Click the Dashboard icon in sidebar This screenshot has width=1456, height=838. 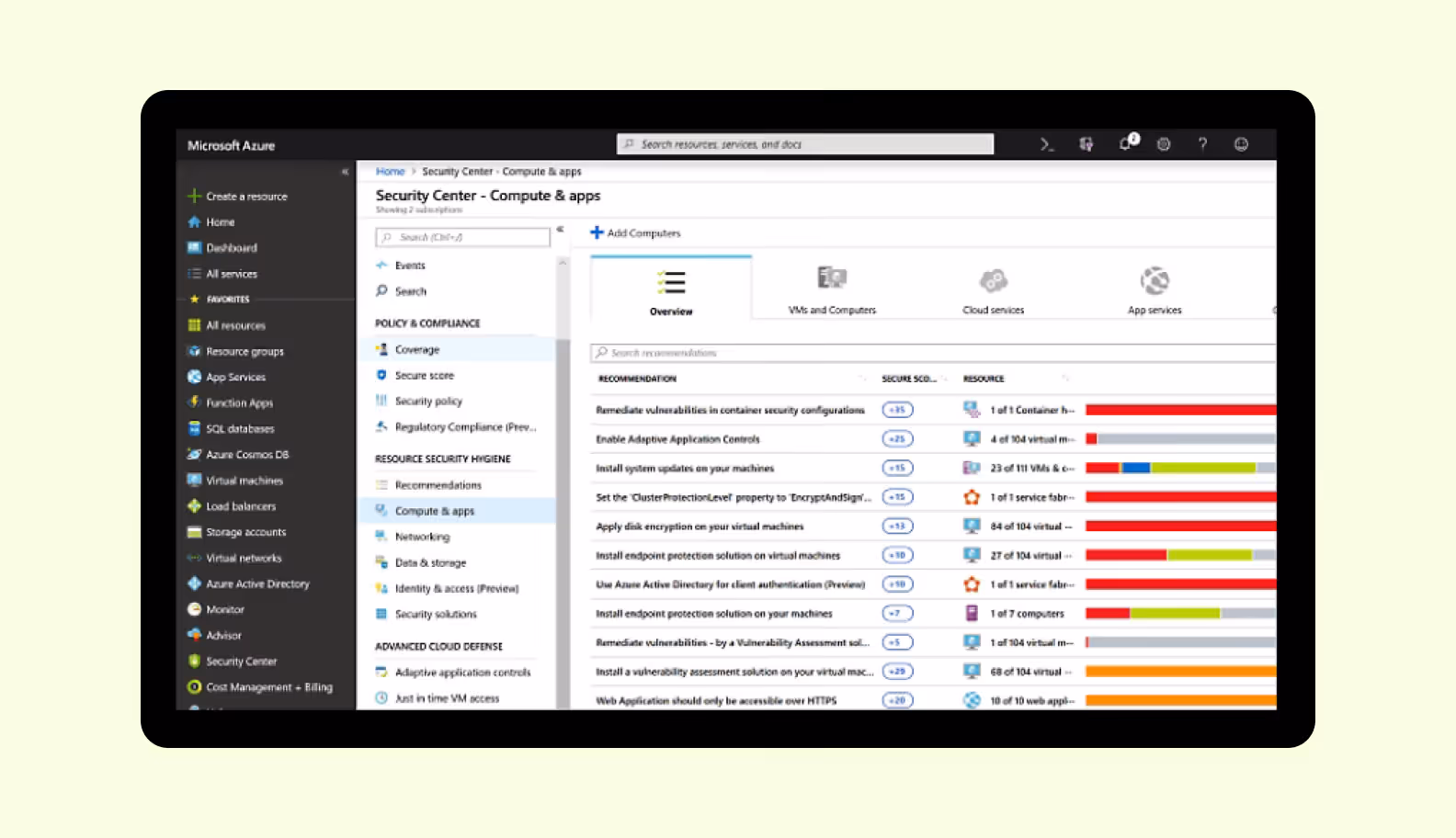pos(194,247)
